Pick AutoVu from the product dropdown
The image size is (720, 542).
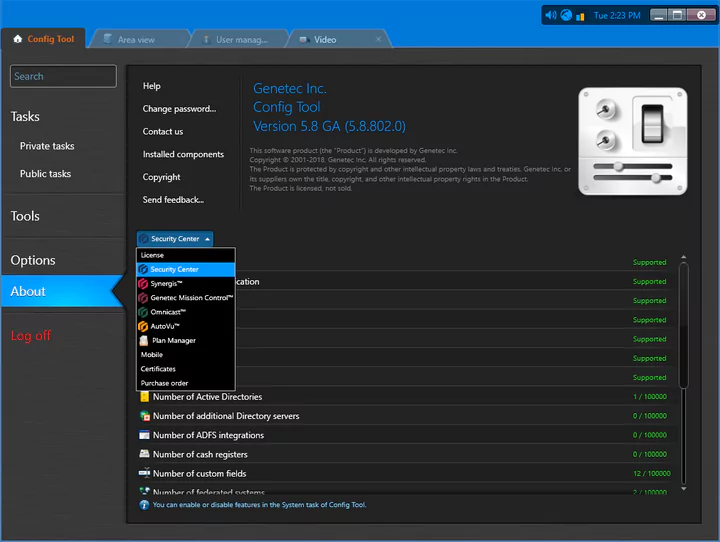pos(165,326)
